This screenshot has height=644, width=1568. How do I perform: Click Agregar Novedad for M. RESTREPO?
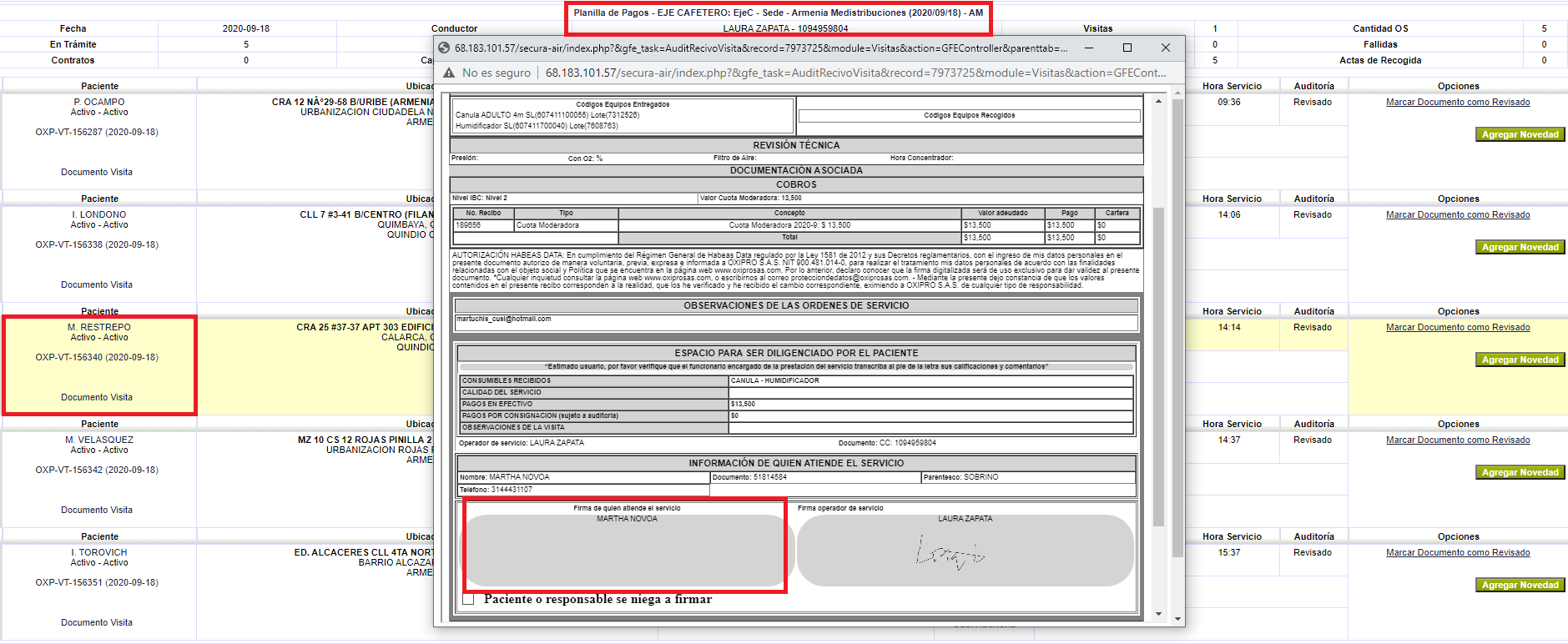tap(1520, 360)
